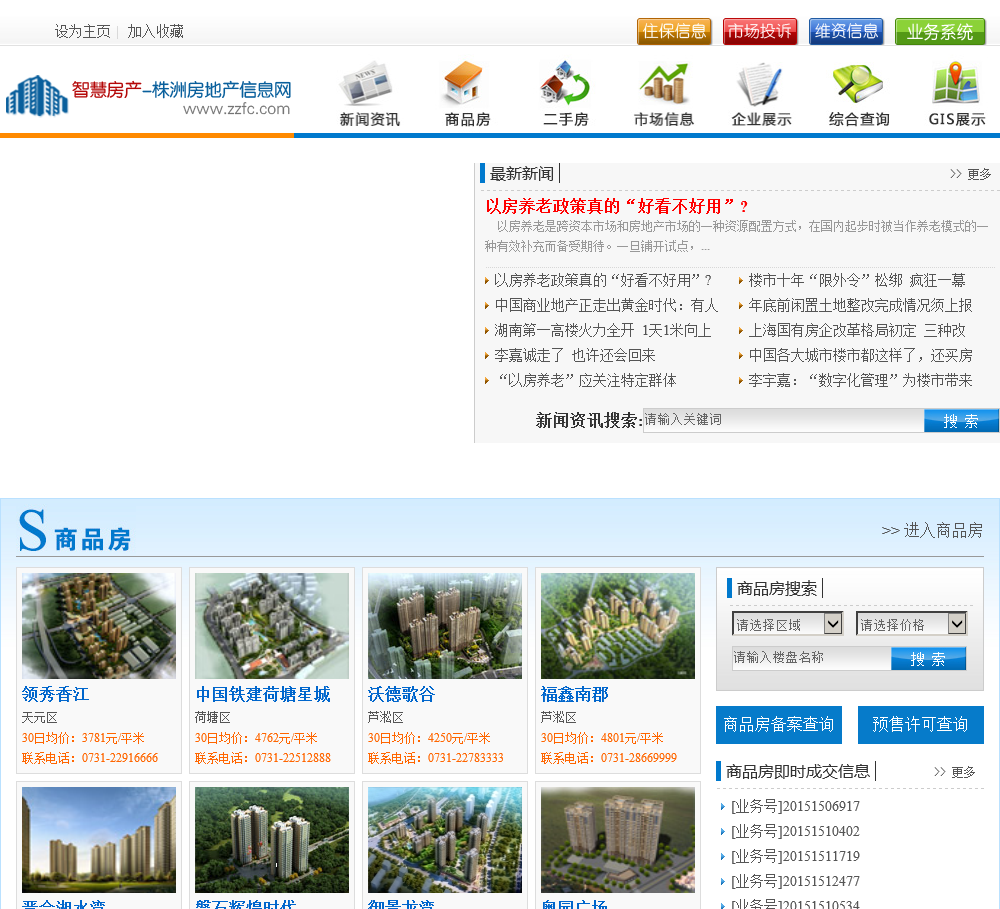Image resolution: width=1000 pixels, height=909 pixels.
Task: Open the 沃德歌谷 property thumbnail
Action: (x=445, y=626)
